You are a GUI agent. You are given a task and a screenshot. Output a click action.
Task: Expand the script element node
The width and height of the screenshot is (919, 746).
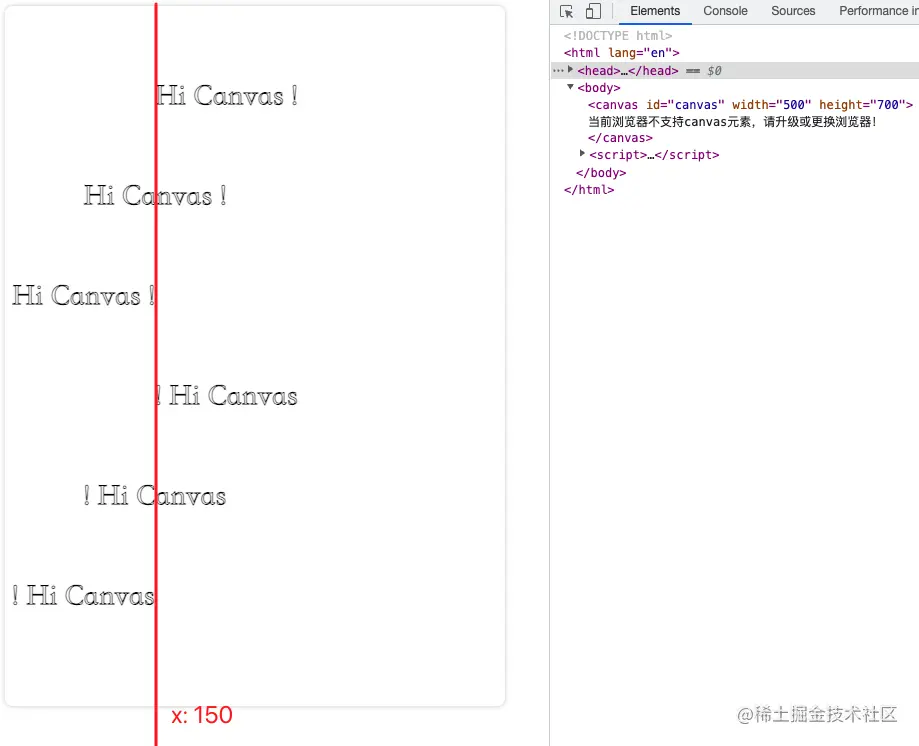pos(583,154)
